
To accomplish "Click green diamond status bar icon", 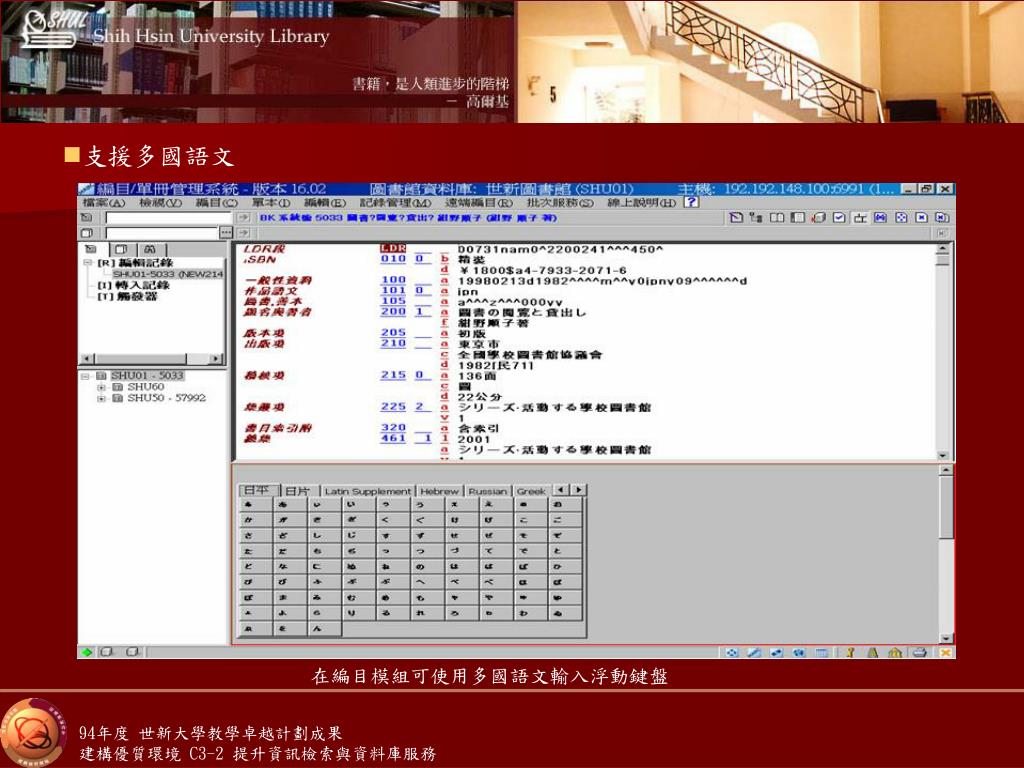I will [x=87, y=652].
